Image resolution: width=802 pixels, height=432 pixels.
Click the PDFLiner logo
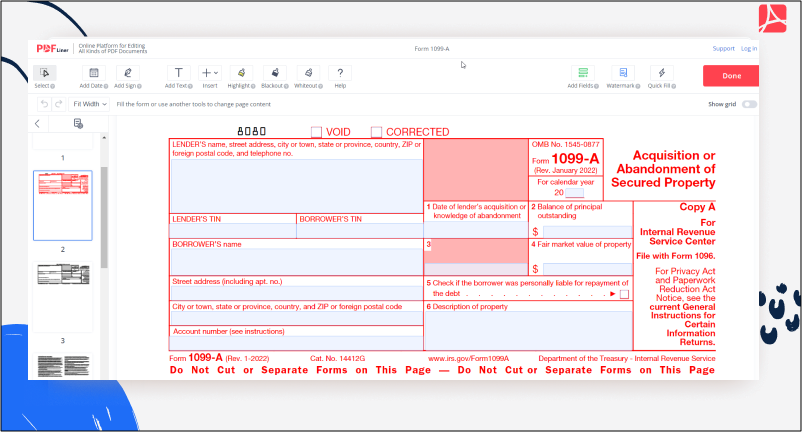point(52,49)
